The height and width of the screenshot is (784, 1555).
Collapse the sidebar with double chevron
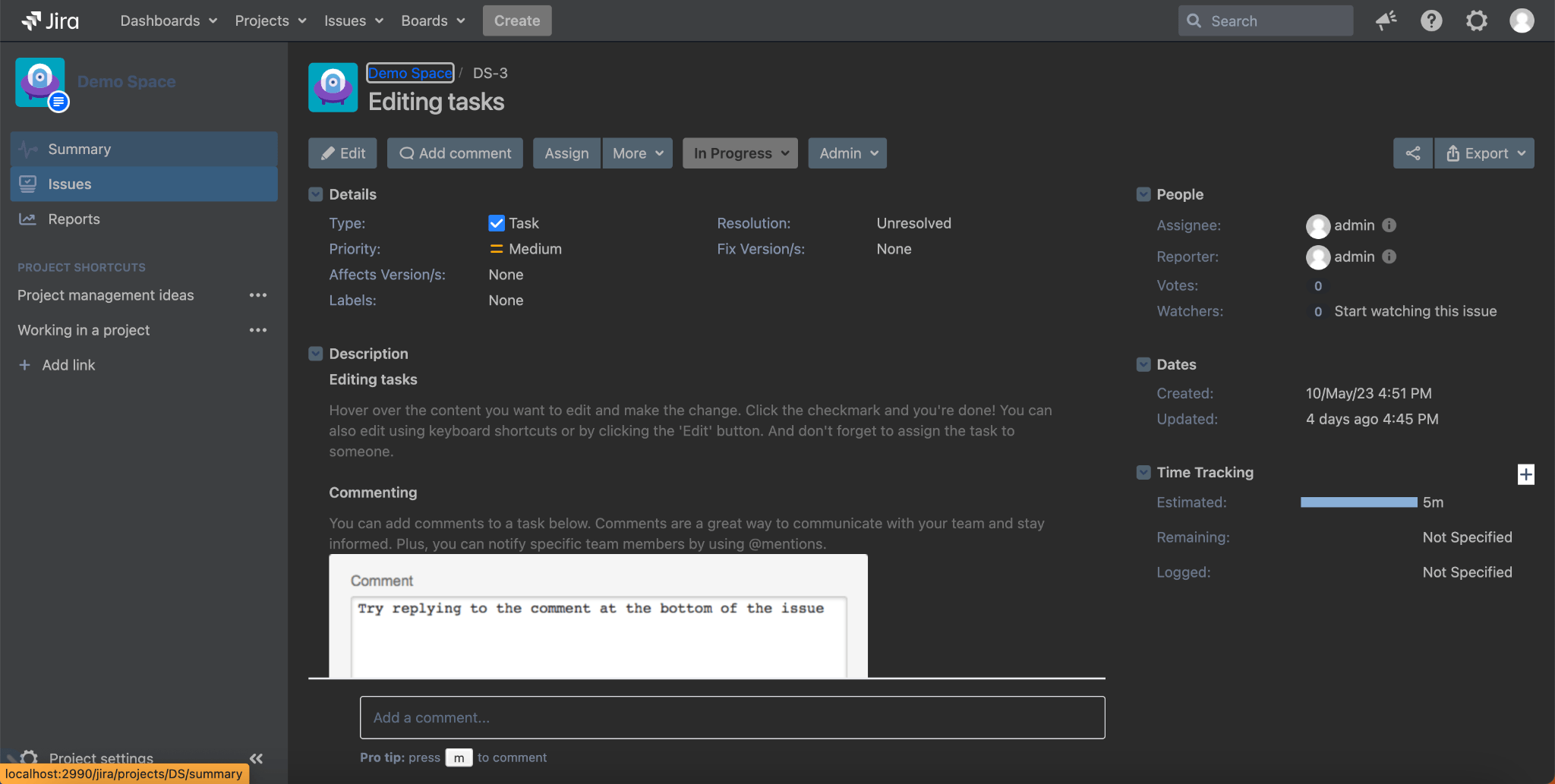pos(256,757)
